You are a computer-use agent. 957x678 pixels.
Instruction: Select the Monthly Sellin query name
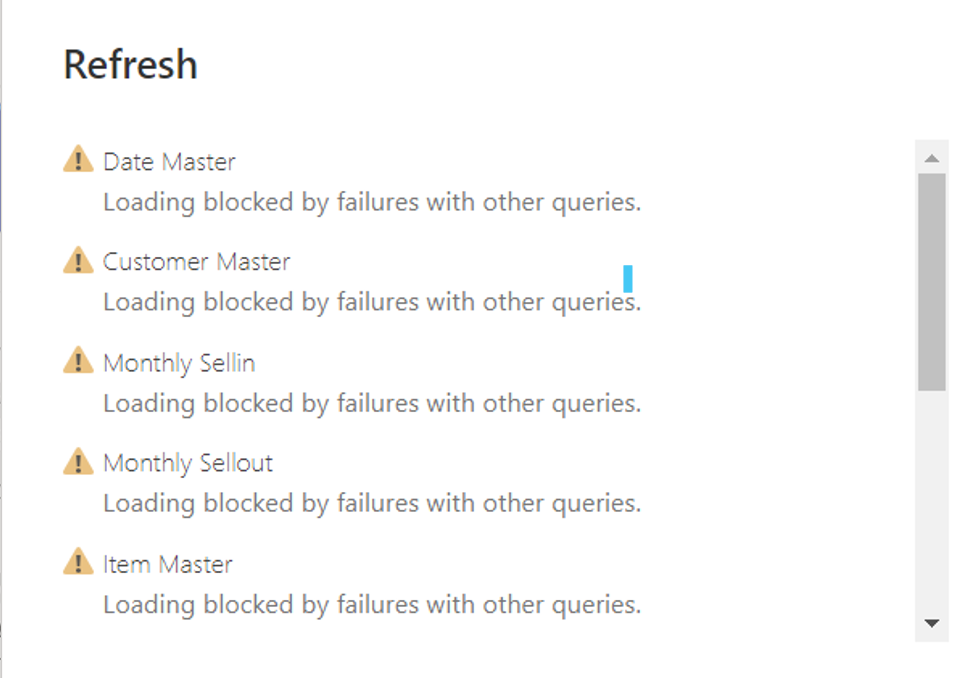pyautogui.click(x=179, y=362)
